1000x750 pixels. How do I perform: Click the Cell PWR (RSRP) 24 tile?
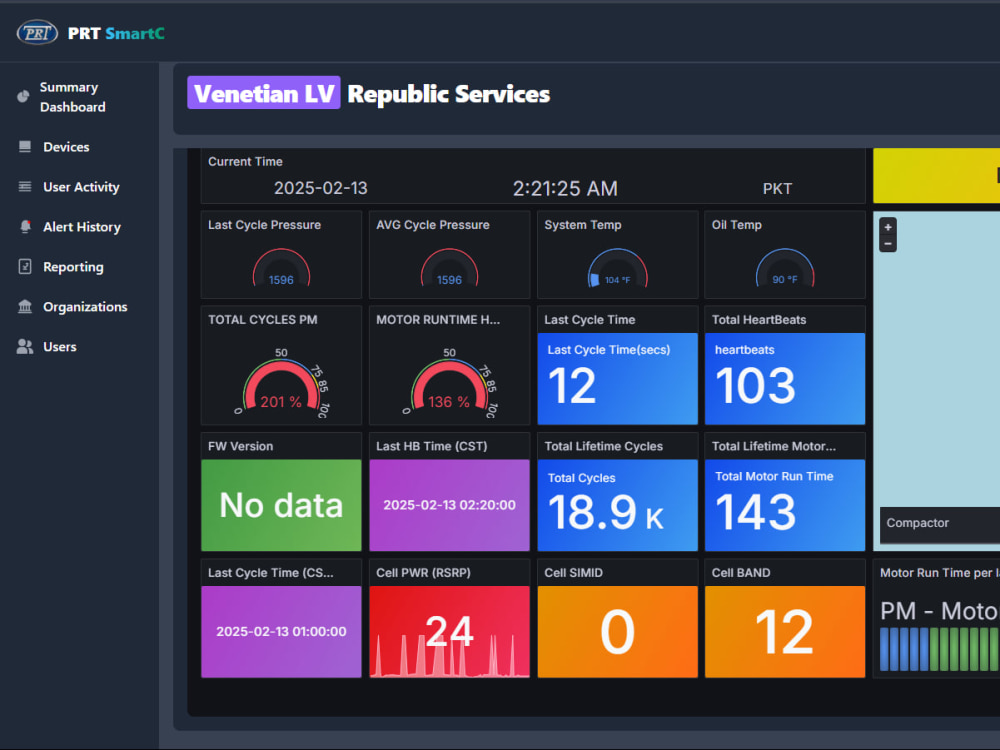point(450,631)
